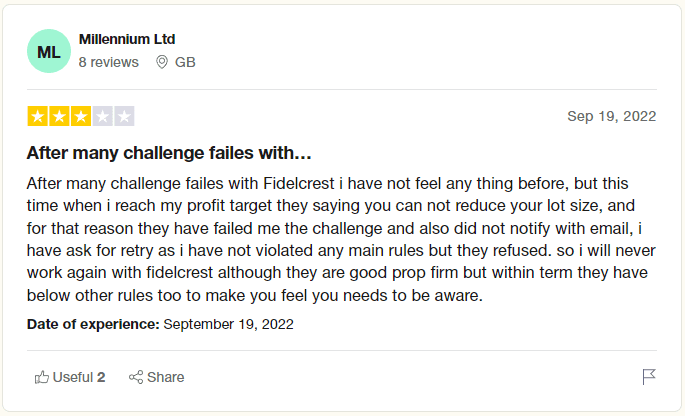685x416 pixels.
Task: Click the location pin icon
Action: click(x=162, y=62)
